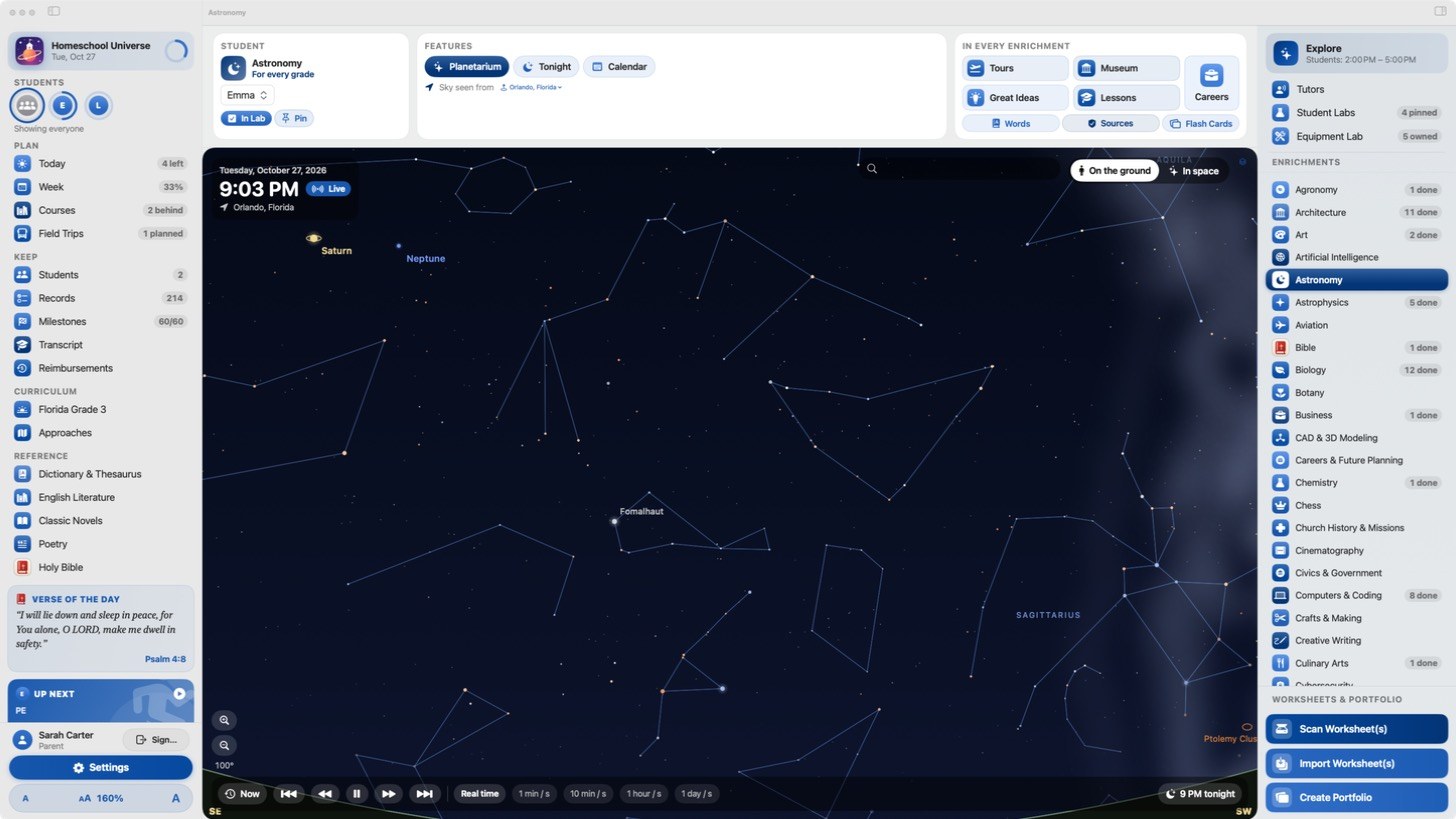The height and width of the screenshot is (819, 1456).
Task: Open the planetarium search magnifier
Action: (x=872, y=169)
